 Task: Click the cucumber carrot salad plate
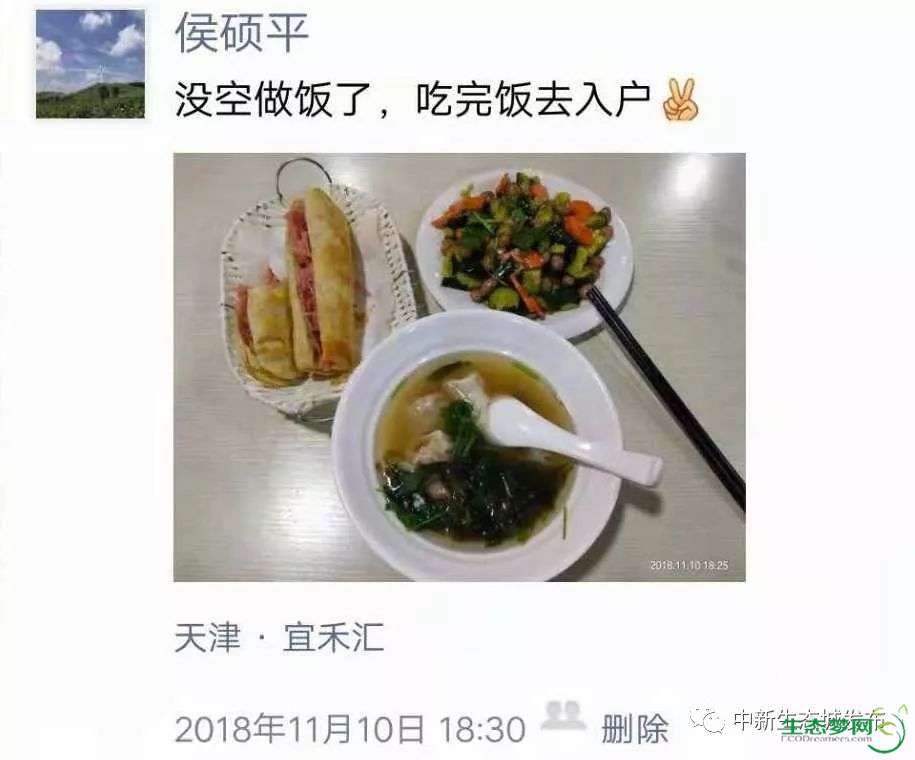point(525,251)
